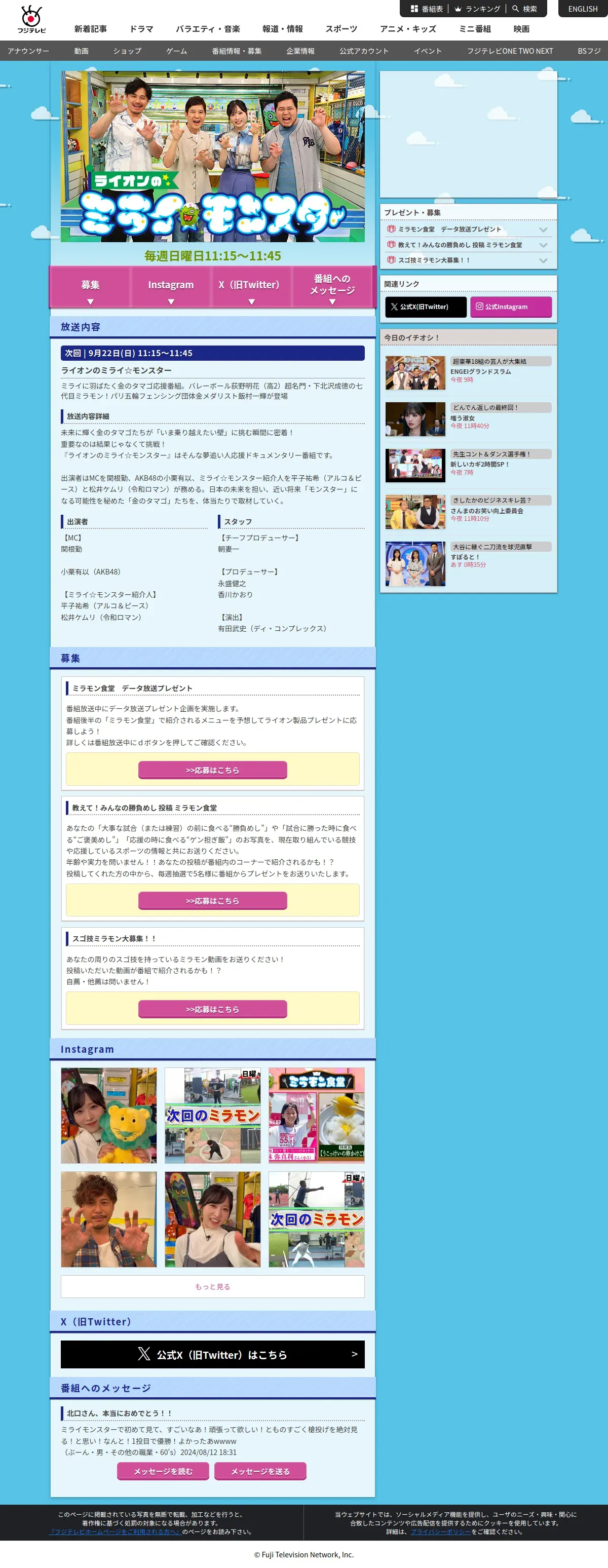This screenshot has height=1568, width=608.
Task: Click gift icon beside スゴ技ミラモン大募集
Action: point(391,259)
